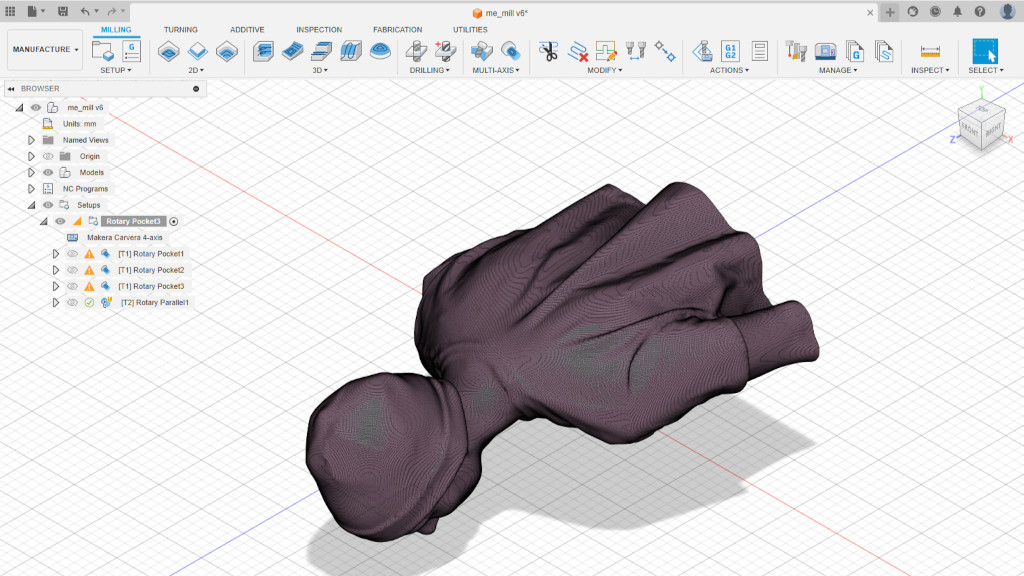Open the SETUP dropdown menu
The image size is (1024, 576).
[x=116, y=70]
